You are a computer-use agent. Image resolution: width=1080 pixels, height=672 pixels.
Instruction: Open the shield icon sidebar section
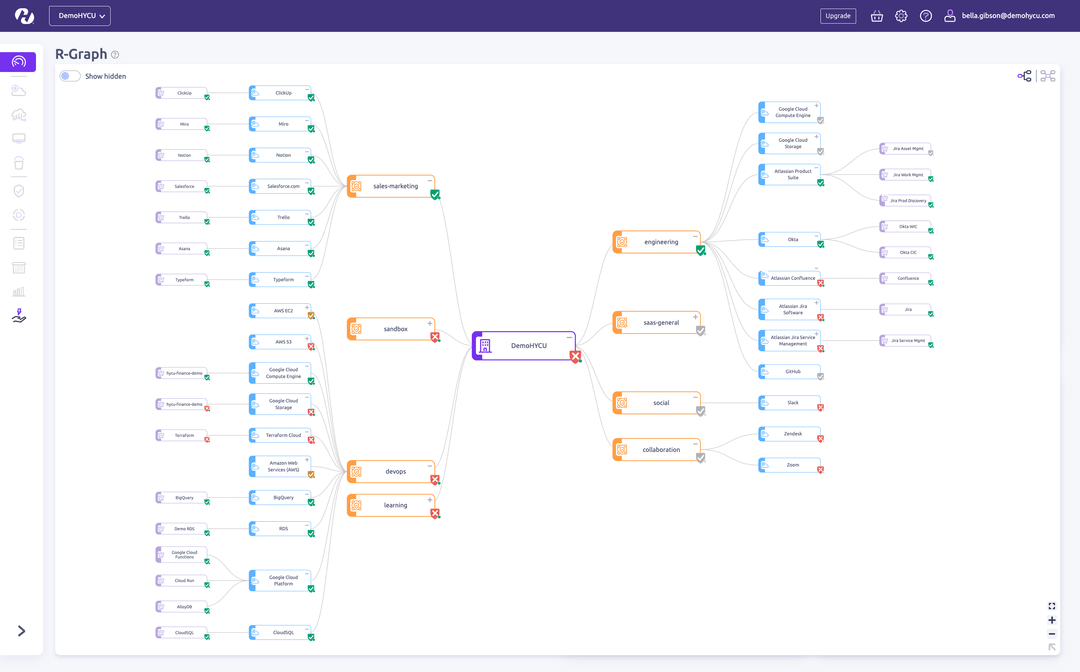[x=19, y=190]
